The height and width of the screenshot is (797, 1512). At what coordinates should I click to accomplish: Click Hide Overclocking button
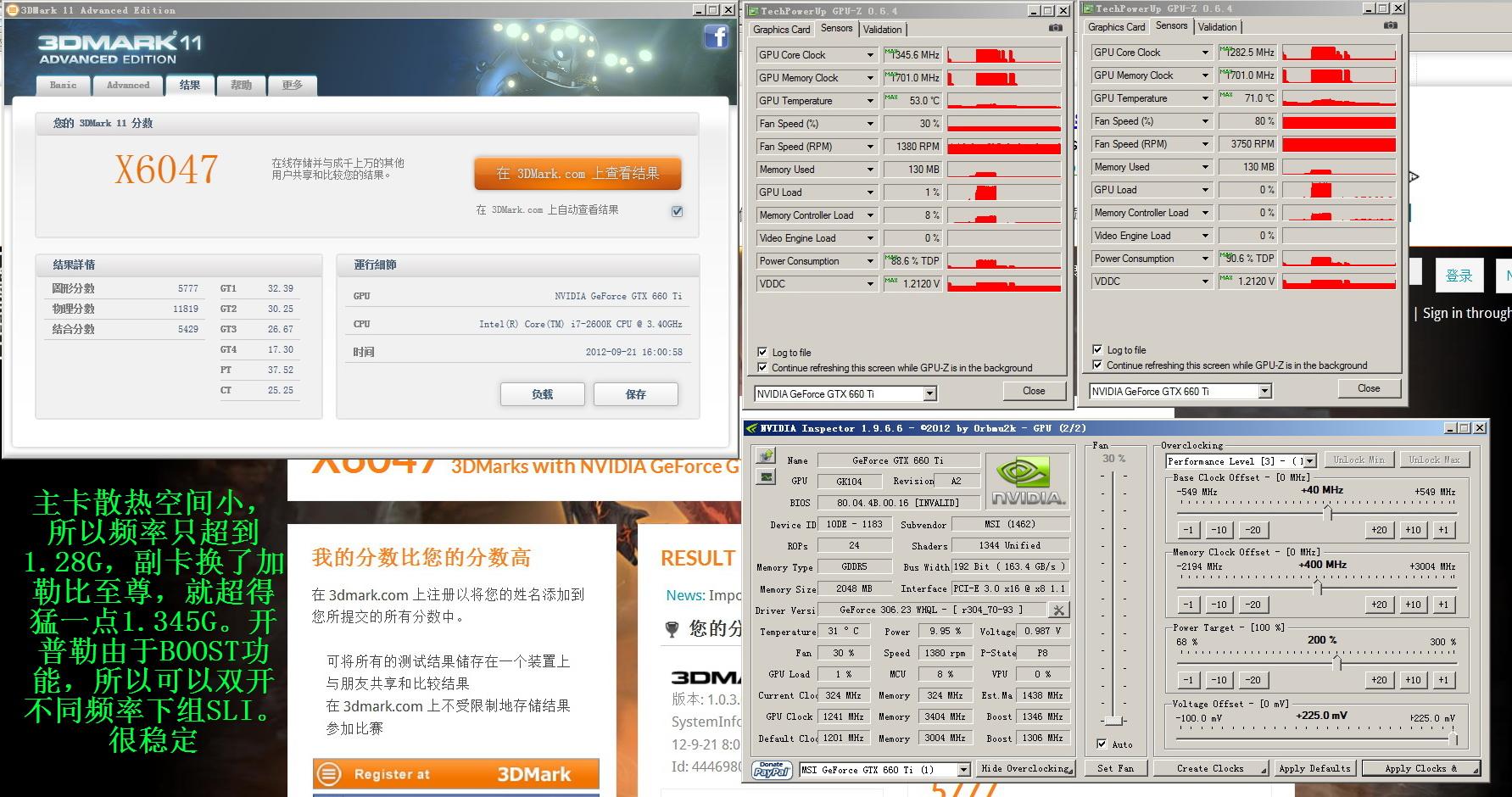click(1027, 768)
